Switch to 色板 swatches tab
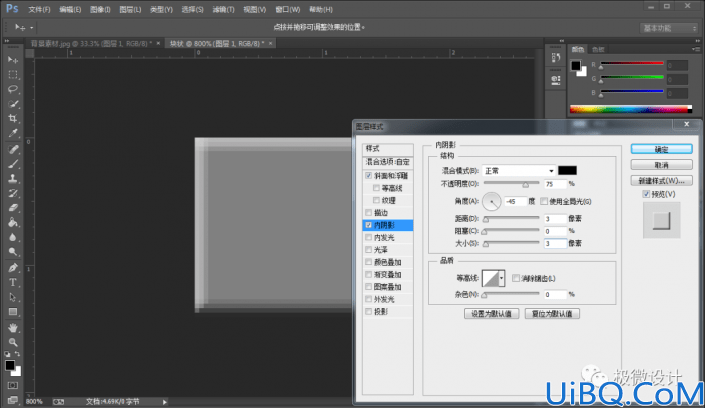705x408 pixels. tap(598, 49)
